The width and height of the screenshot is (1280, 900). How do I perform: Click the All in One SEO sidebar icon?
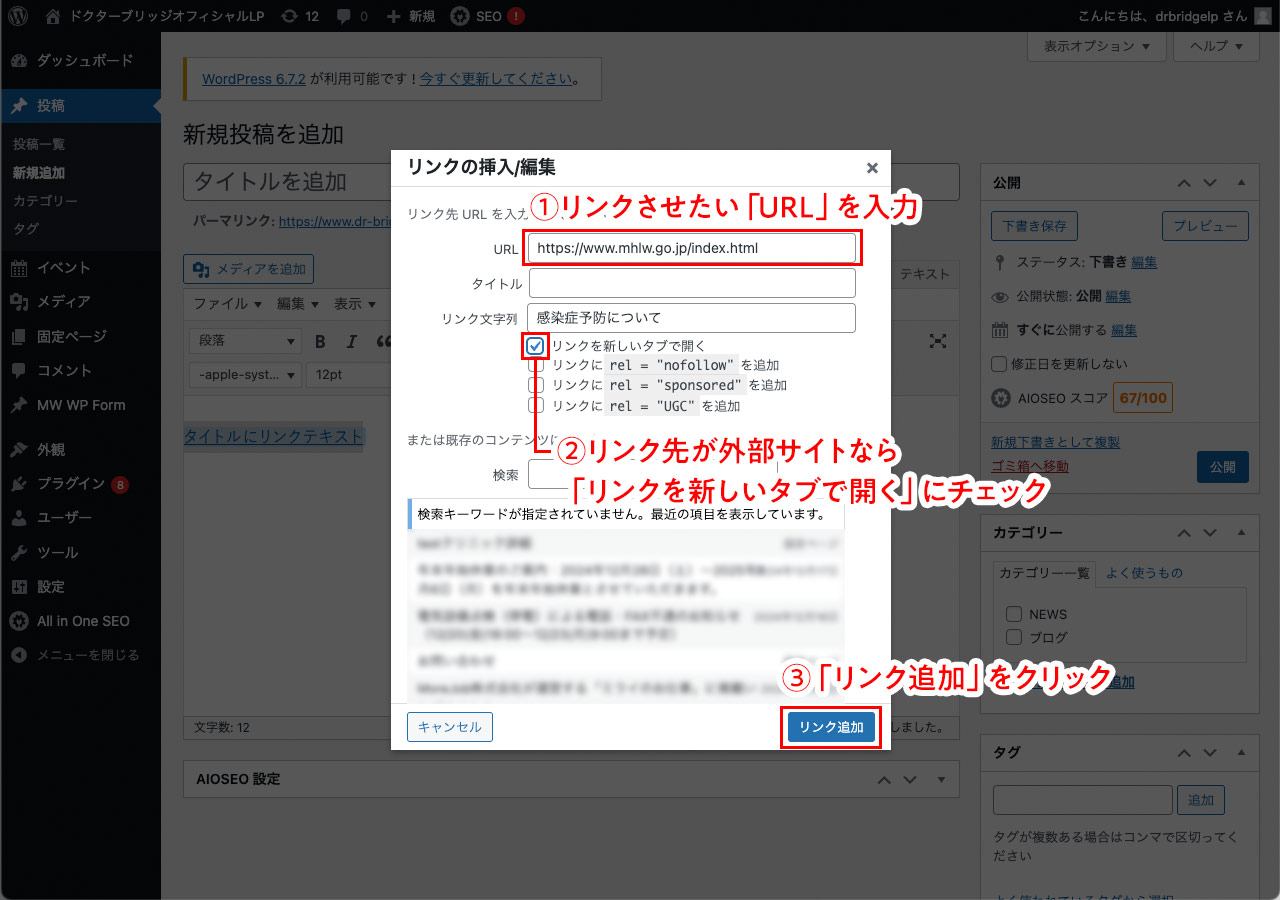[x=19, y=621]
